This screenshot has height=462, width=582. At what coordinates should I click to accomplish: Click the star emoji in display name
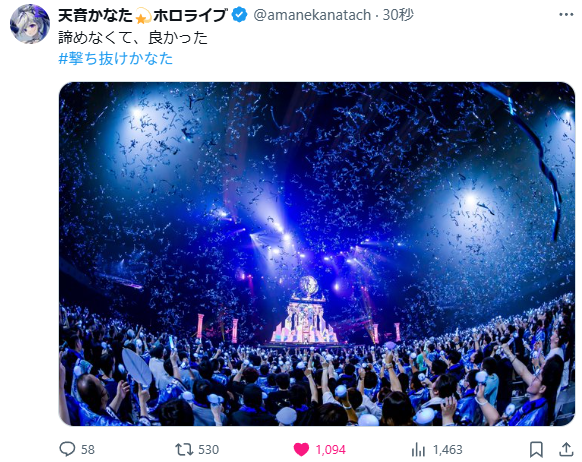click(142, 16)
